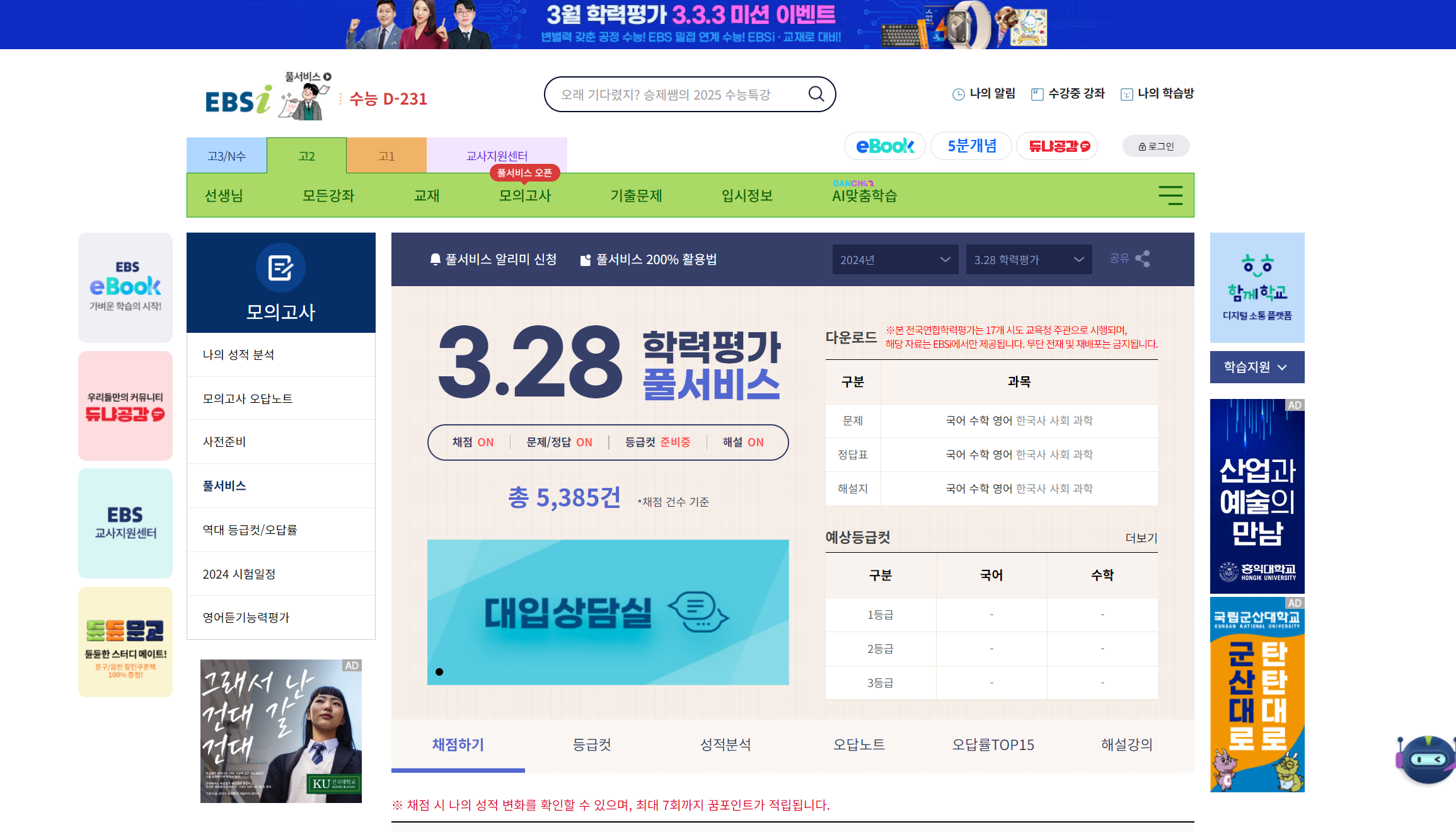Open the EBS 교사지원센터 sidebar card
The height and width of the screenshot is (832, 1456).
pyautogui.click(x=125, y=523)
